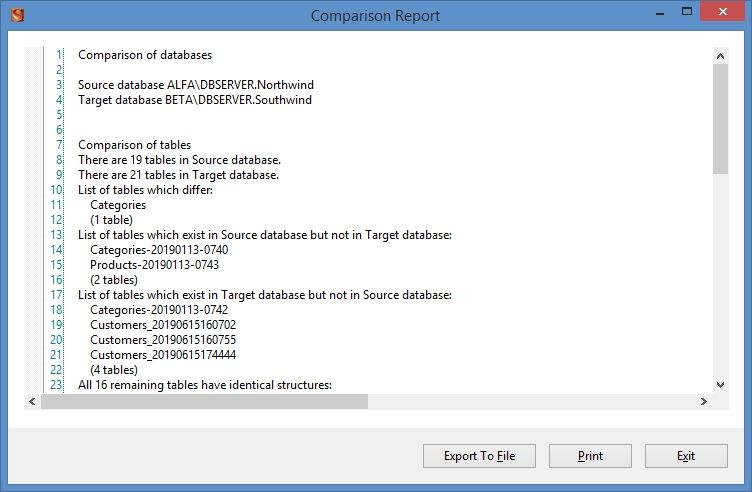Click empty line number 5 in gutter

click(x=59, y=115)
